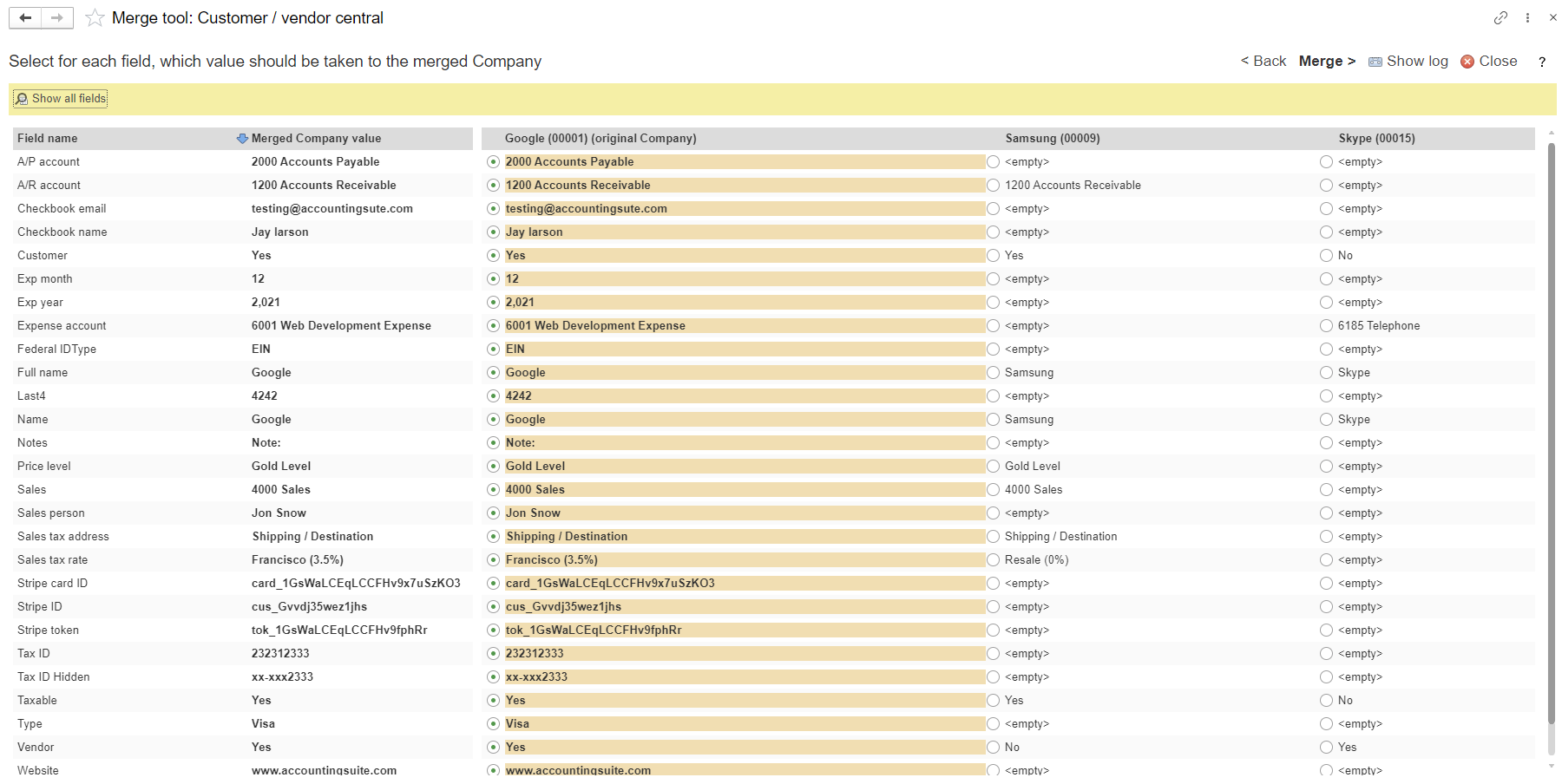Click the red Close icon
Viewport: 1562px width, 784px height.
(x=1467, y=62)
